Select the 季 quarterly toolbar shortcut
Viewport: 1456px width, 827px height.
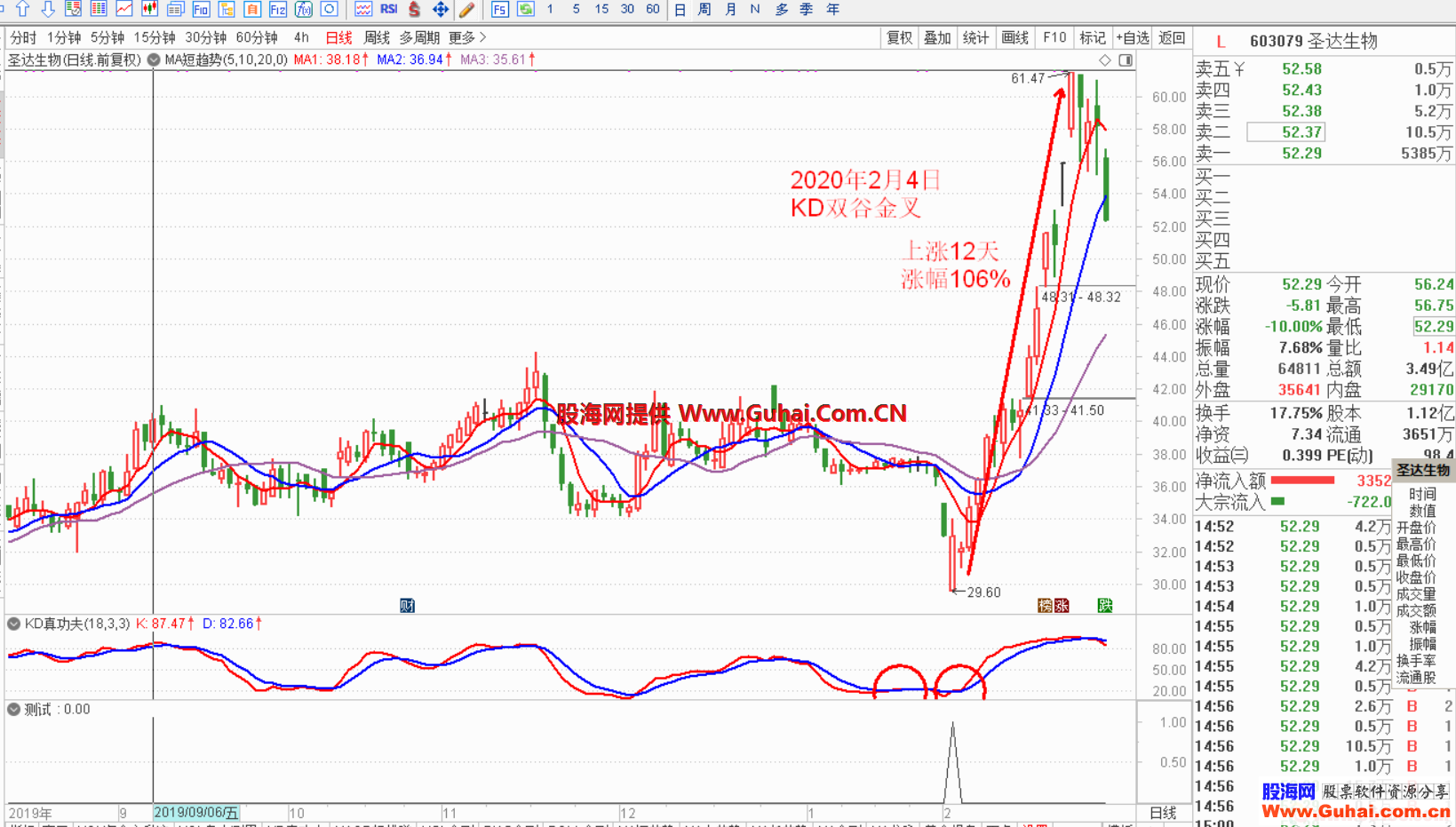tap(807, 9)
